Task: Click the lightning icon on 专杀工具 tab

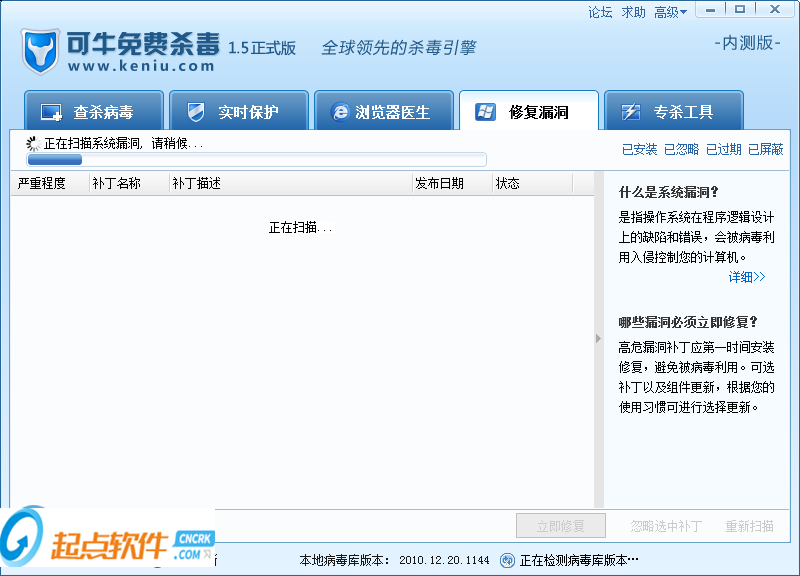Action: click(630, 112)
